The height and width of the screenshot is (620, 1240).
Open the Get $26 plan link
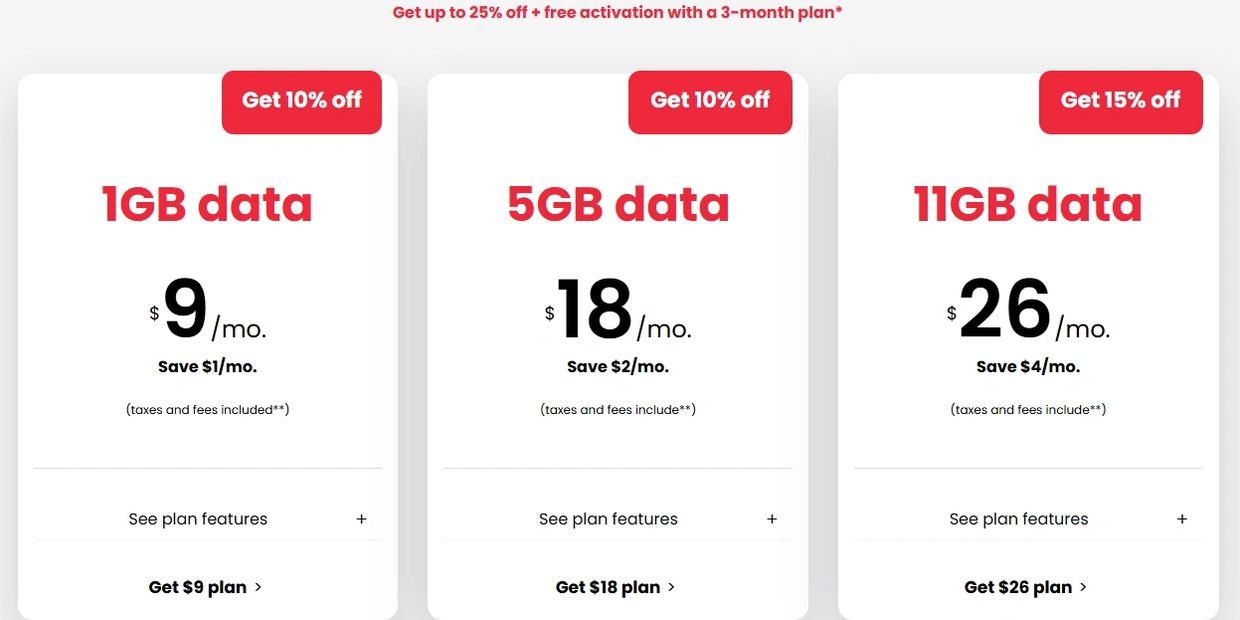pyautogui.click(x=1018, y=587)
